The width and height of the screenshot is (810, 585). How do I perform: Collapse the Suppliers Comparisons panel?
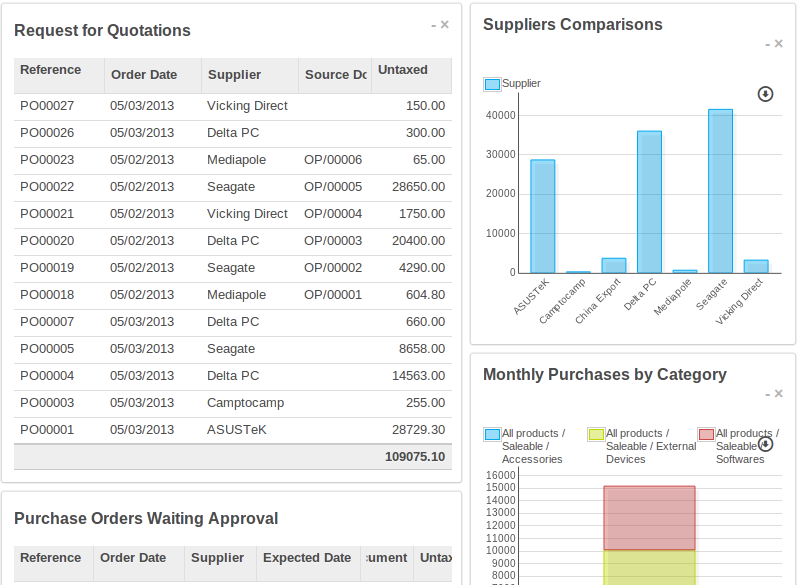767,44
